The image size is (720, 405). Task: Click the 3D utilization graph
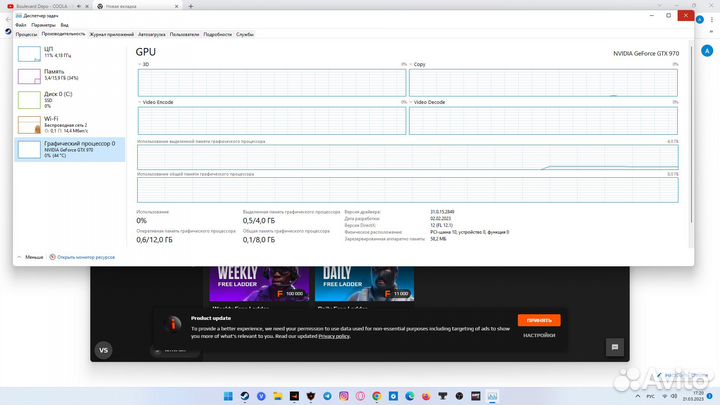tap(272, 83)
